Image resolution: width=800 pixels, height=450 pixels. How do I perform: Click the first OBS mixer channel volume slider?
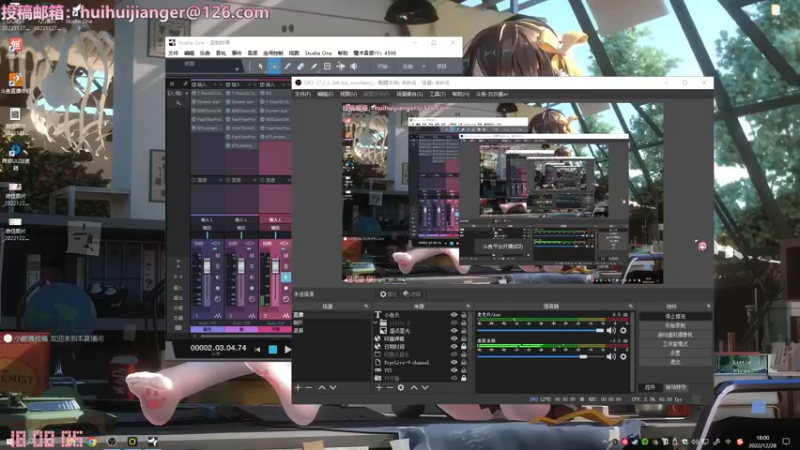541,331
